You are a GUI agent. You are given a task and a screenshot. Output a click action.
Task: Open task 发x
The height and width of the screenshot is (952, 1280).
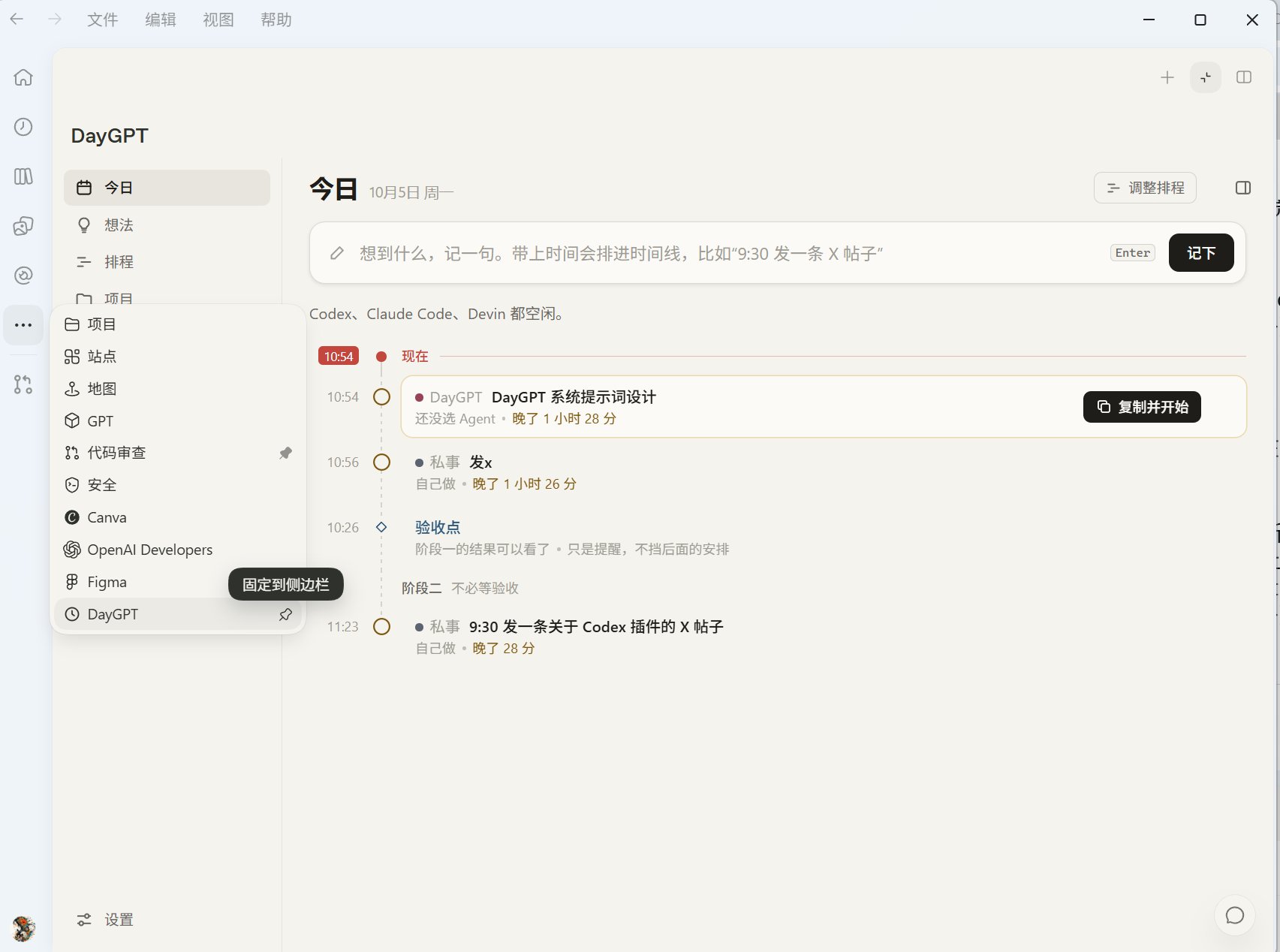(480, 462)
